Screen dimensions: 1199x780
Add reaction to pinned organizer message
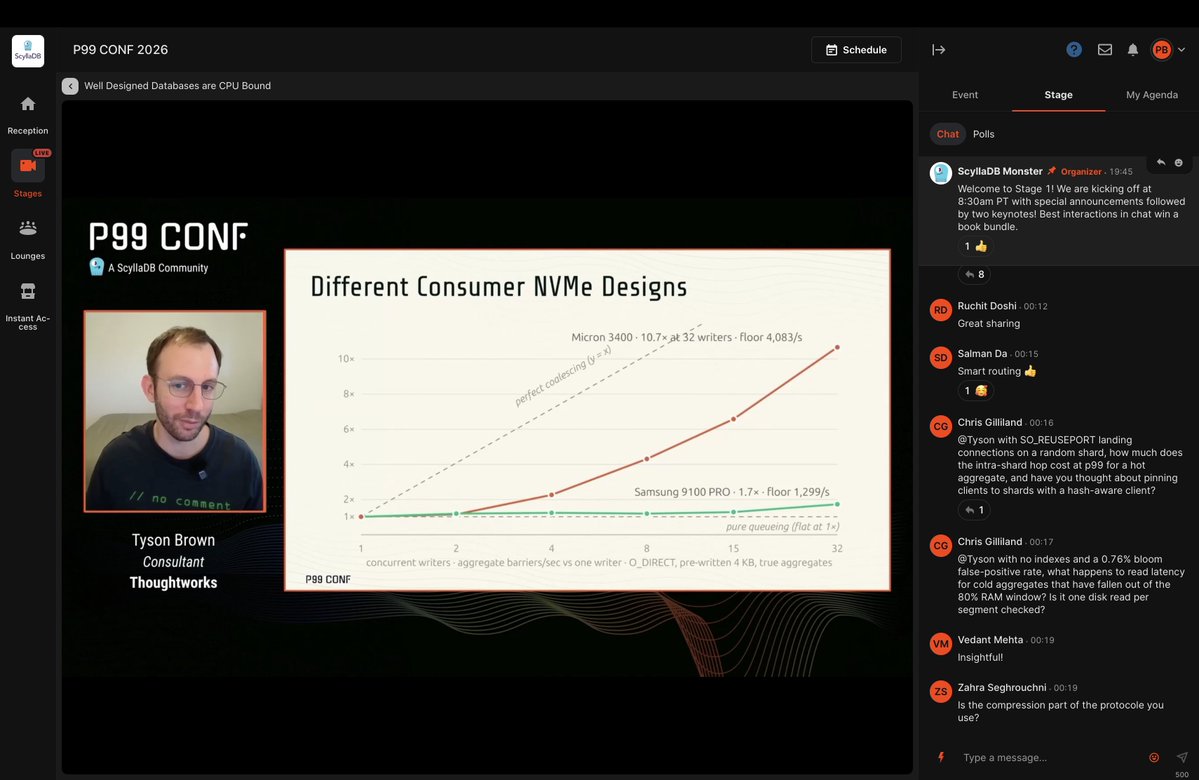[1178, 162]
